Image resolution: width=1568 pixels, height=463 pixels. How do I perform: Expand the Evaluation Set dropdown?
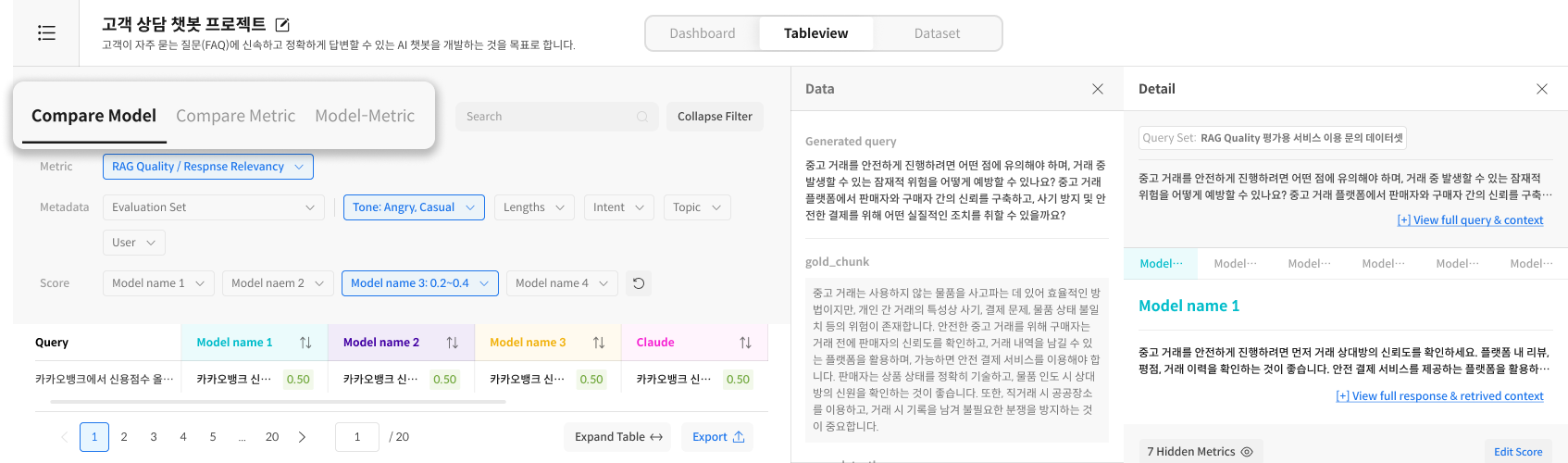tap(213, 207)
